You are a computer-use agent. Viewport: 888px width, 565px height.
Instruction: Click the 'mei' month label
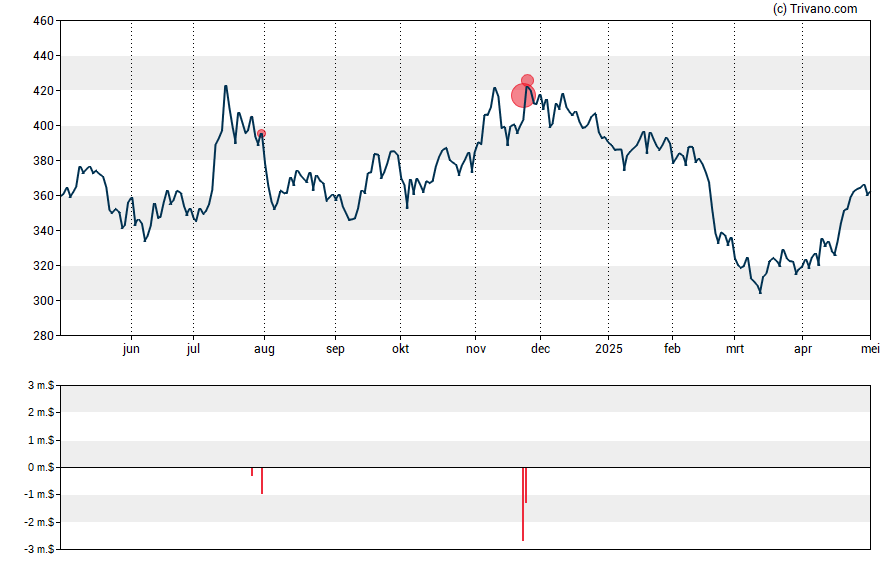870,348
